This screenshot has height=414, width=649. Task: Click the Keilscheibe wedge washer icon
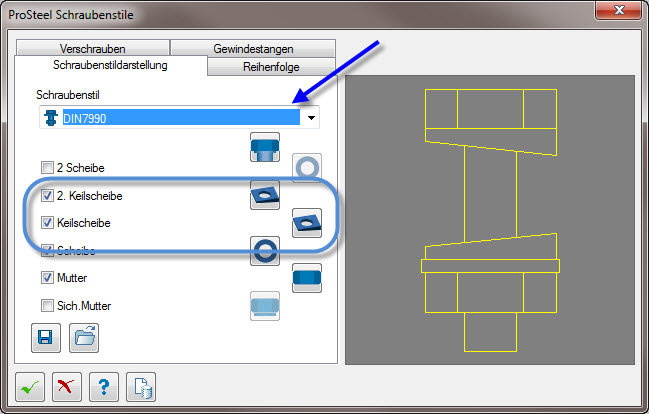pos(307,223)
